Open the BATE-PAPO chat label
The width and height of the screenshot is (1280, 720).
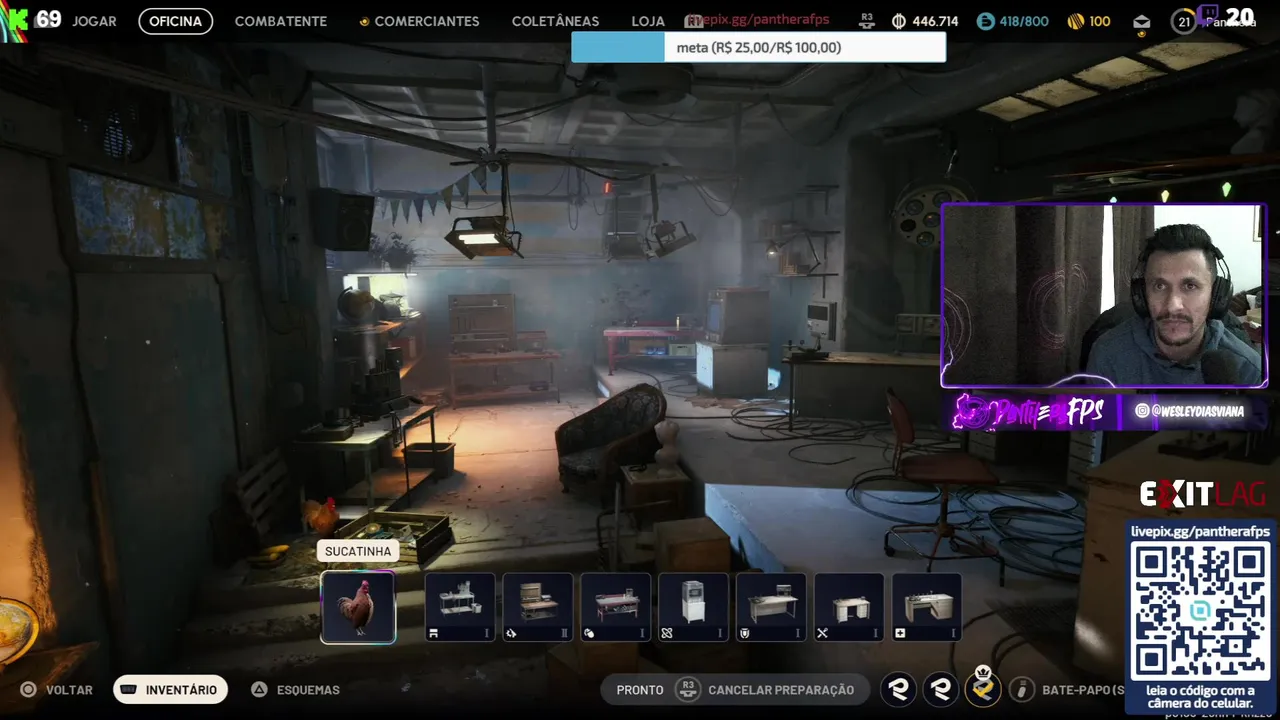click(1083, 690)
